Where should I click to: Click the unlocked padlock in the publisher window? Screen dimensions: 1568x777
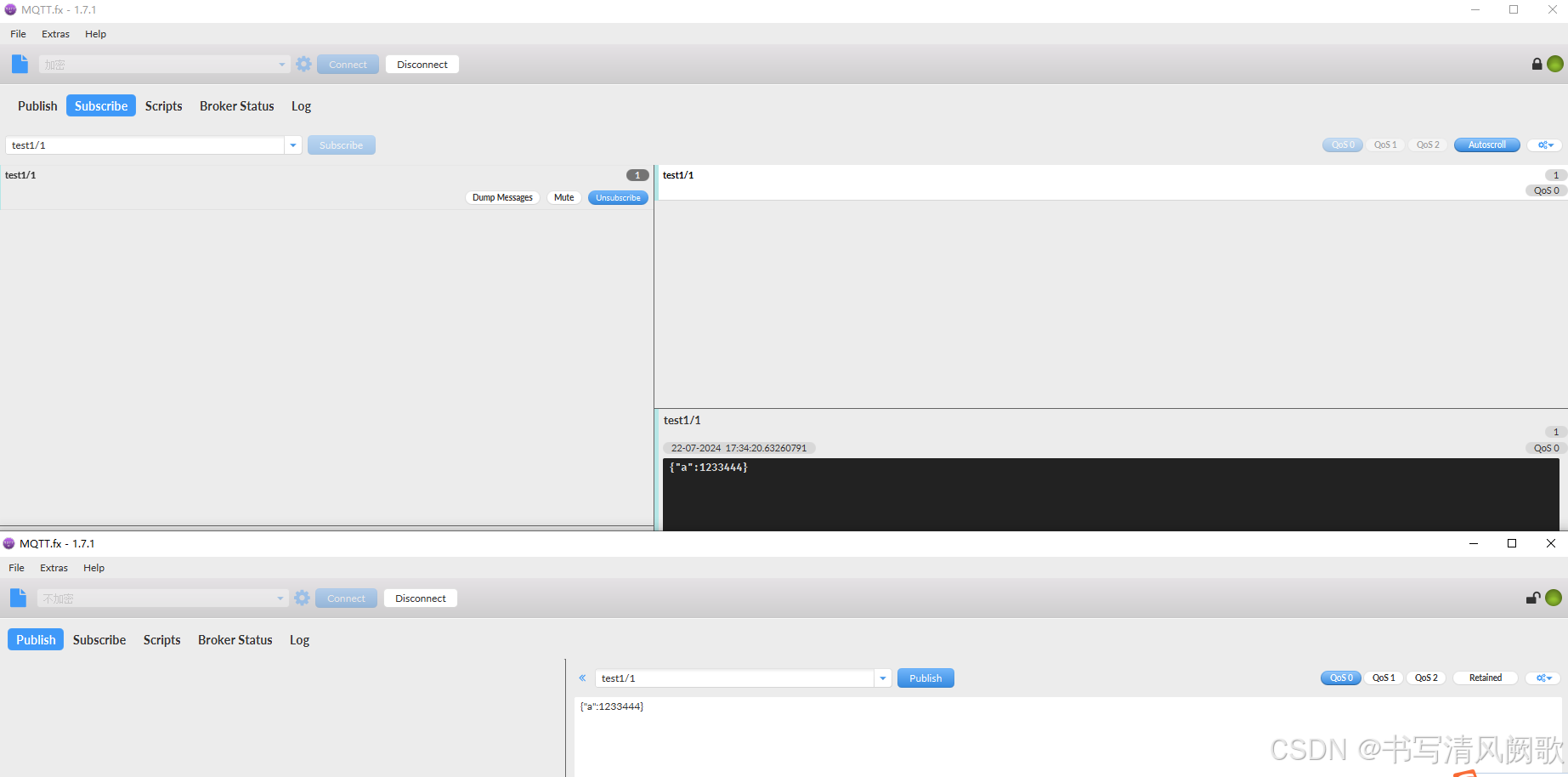coord(1532,598)
